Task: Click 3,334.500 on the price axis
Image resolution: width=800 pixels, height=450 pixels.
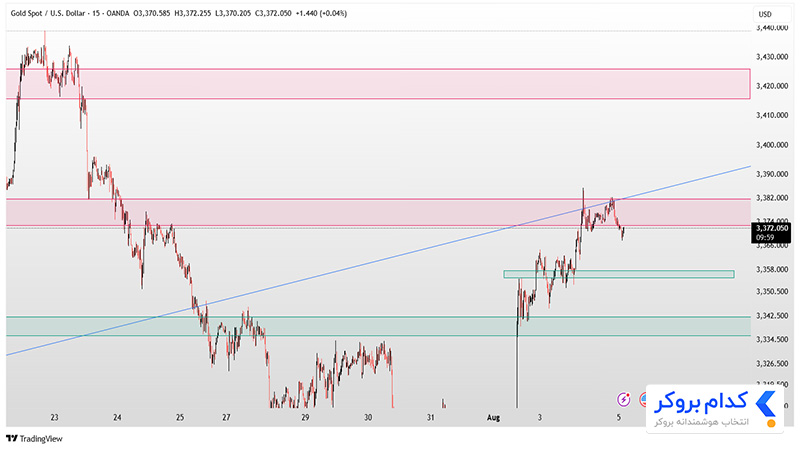Action: coord(772,339)
